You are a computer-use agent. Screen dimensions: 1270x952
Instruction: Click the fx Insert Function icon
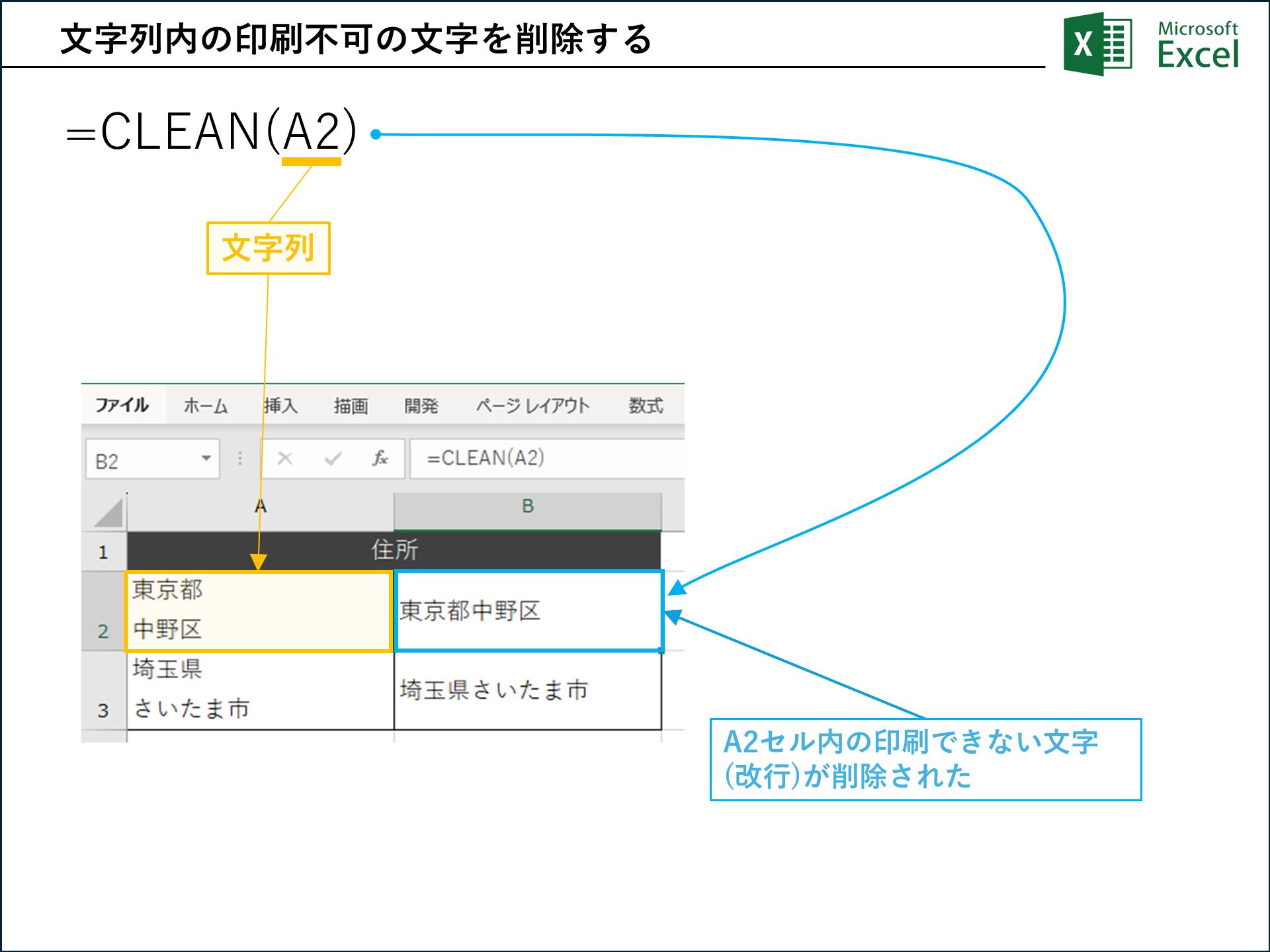(x=380, y=457)
